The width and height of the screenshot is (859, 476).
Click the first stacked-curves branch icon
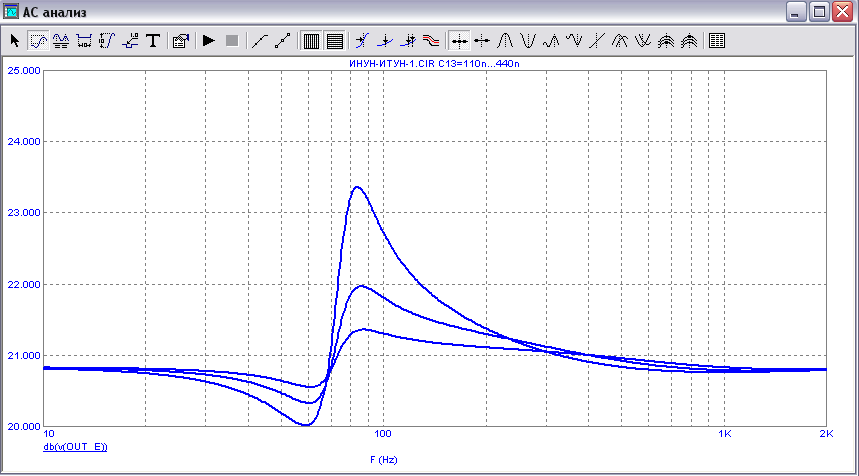[x=666, y=41]
